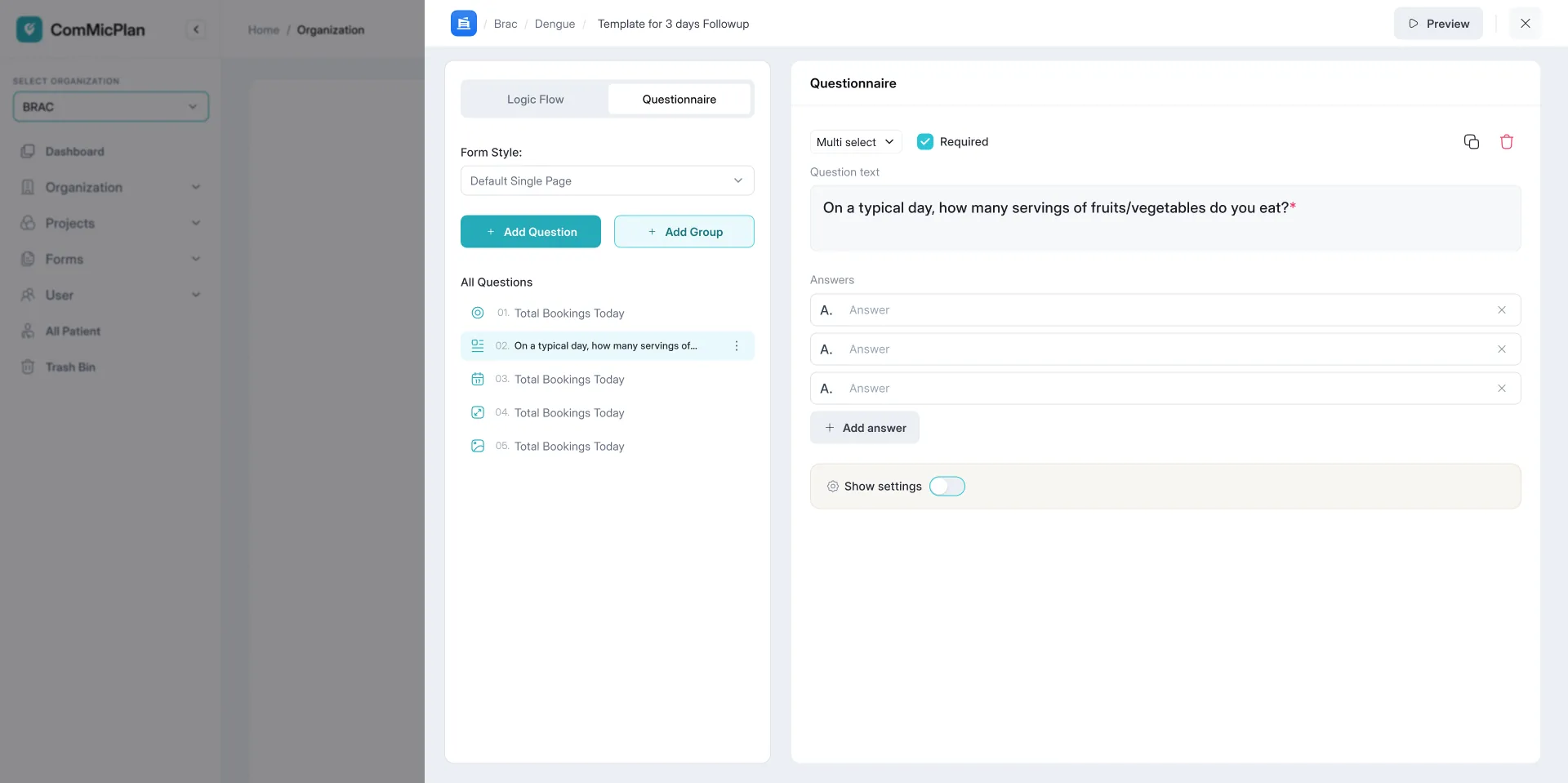Viewport: 1568px width, 783px height.
Task: Click the Add answer button
Action: coord(865,428)
